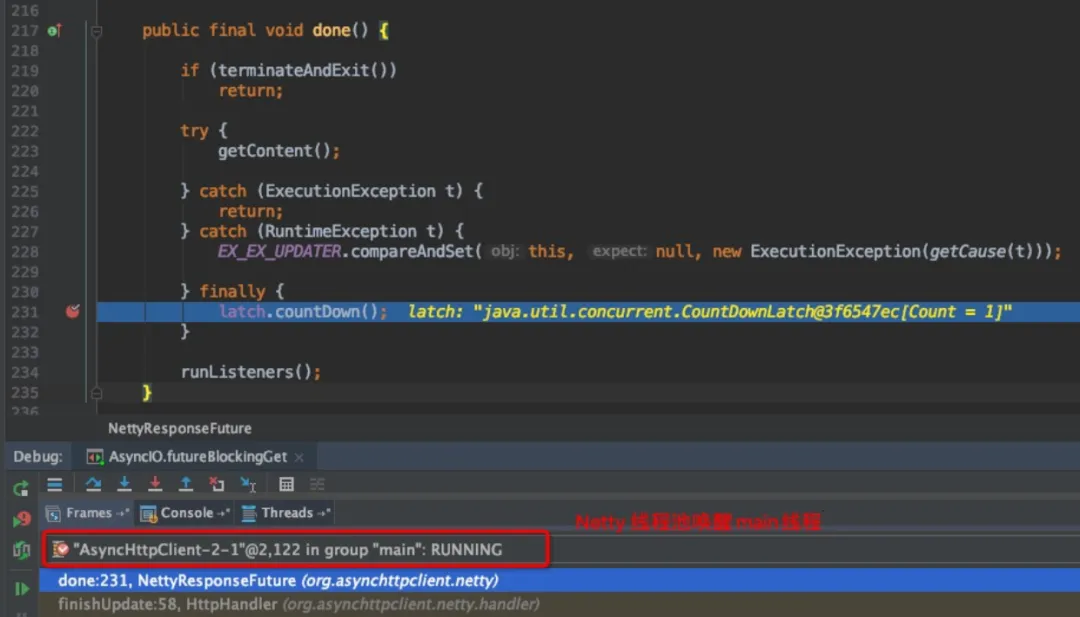
Task: Click getContent() on line 223
Action: click(275, 151)
